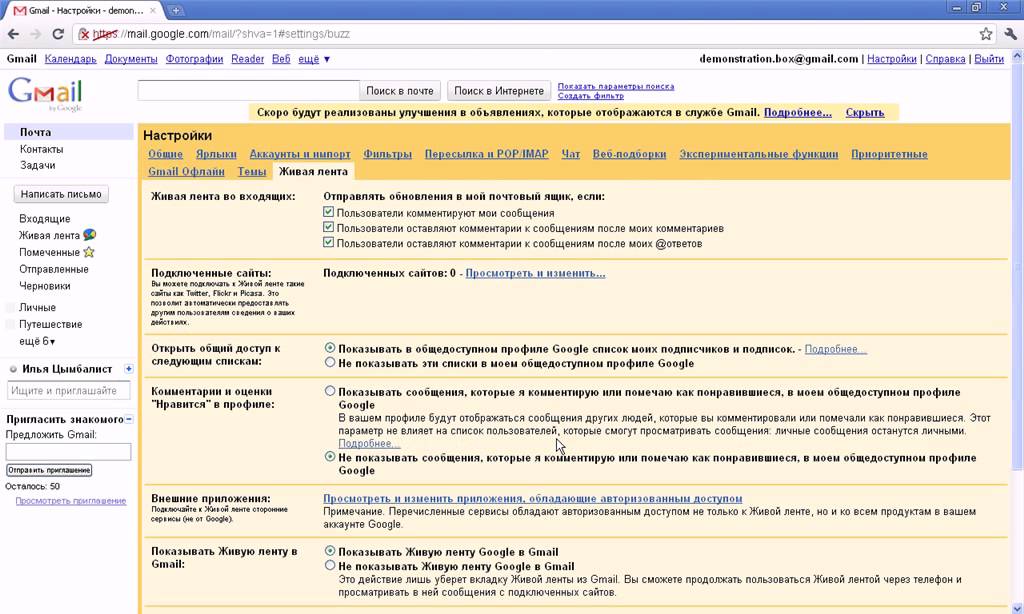Open the Gmail Офлайн tab

[186, 171]
